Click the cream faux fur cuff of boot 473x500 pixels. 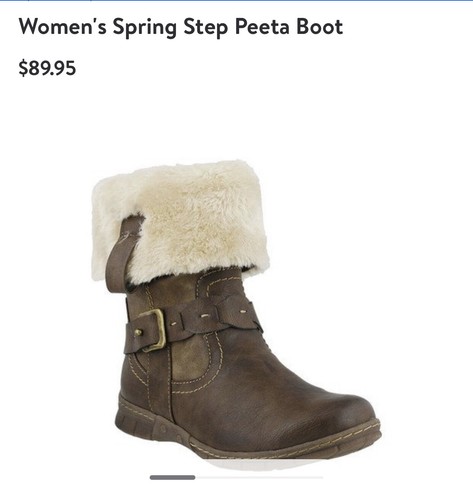pos(182,221)
